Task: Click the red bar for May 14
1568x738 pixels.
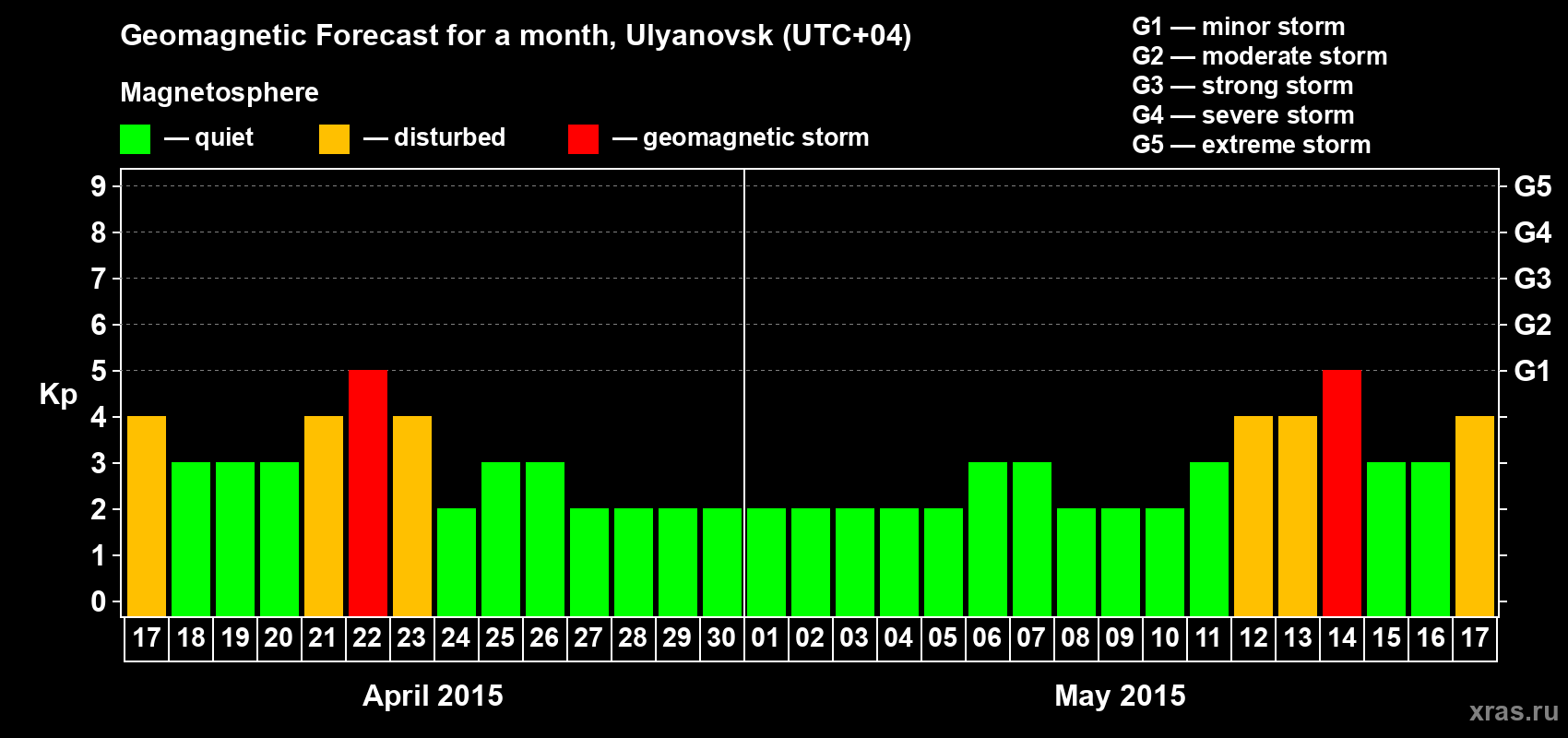Action: coord(1342,493)
